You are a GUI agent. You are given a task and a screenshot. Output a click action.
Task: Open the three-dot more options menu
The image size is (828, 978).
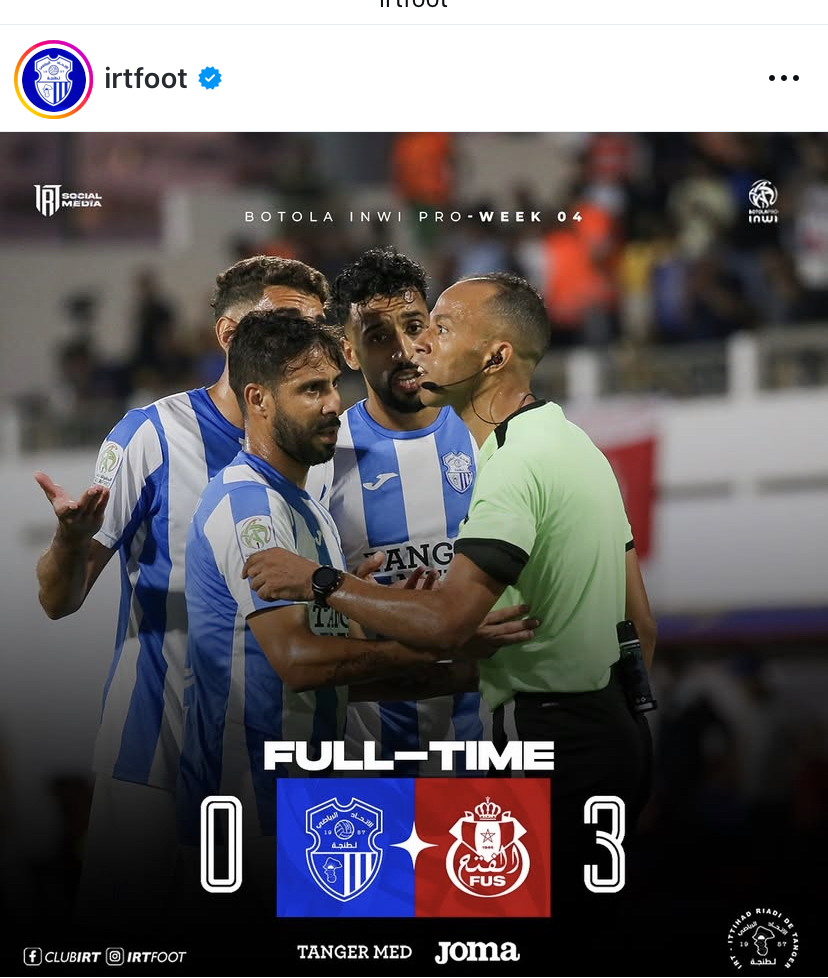784,78
